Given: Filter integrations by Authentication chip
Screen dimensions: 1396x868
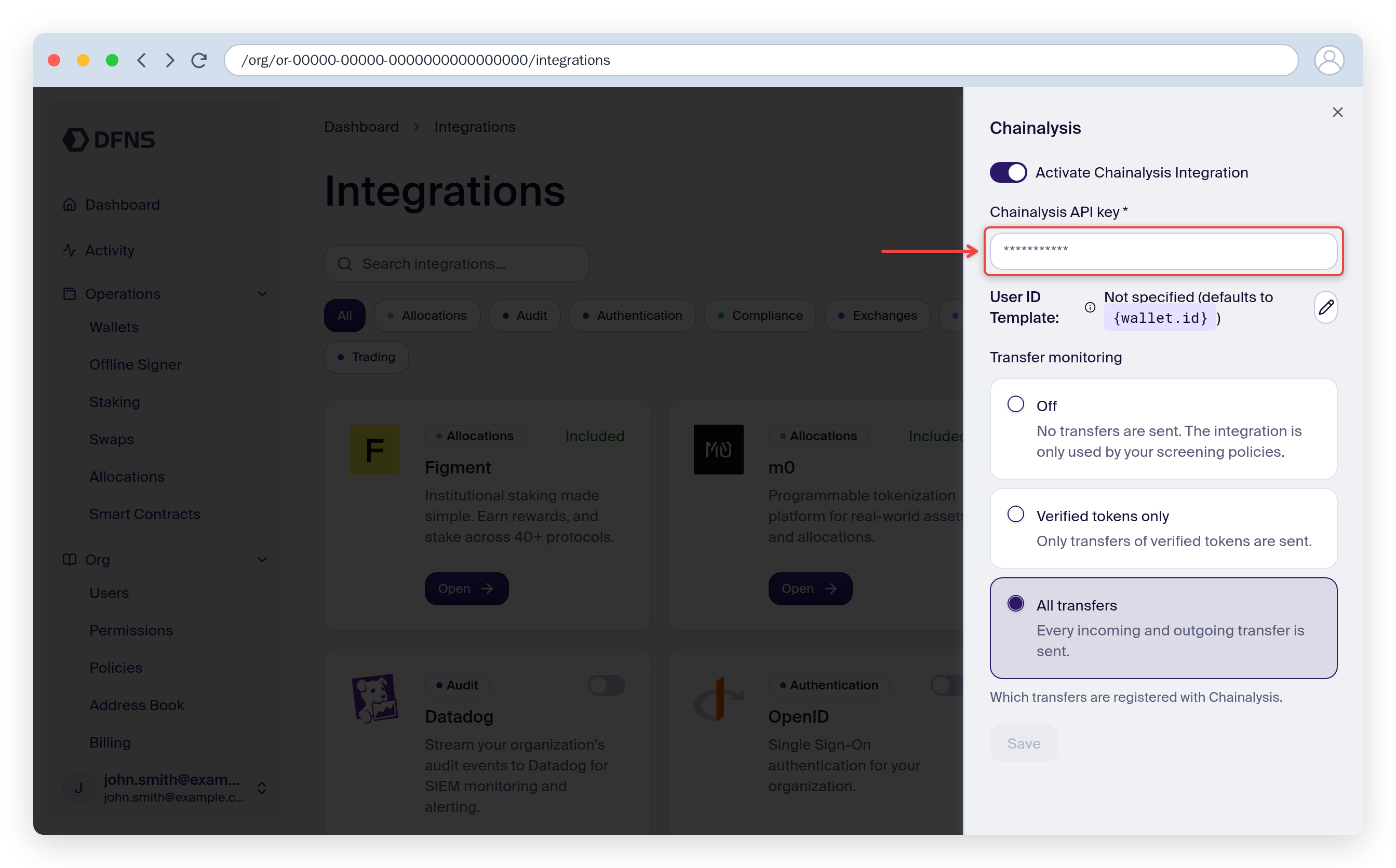Looking at the screenshot, I should (632, 315).
